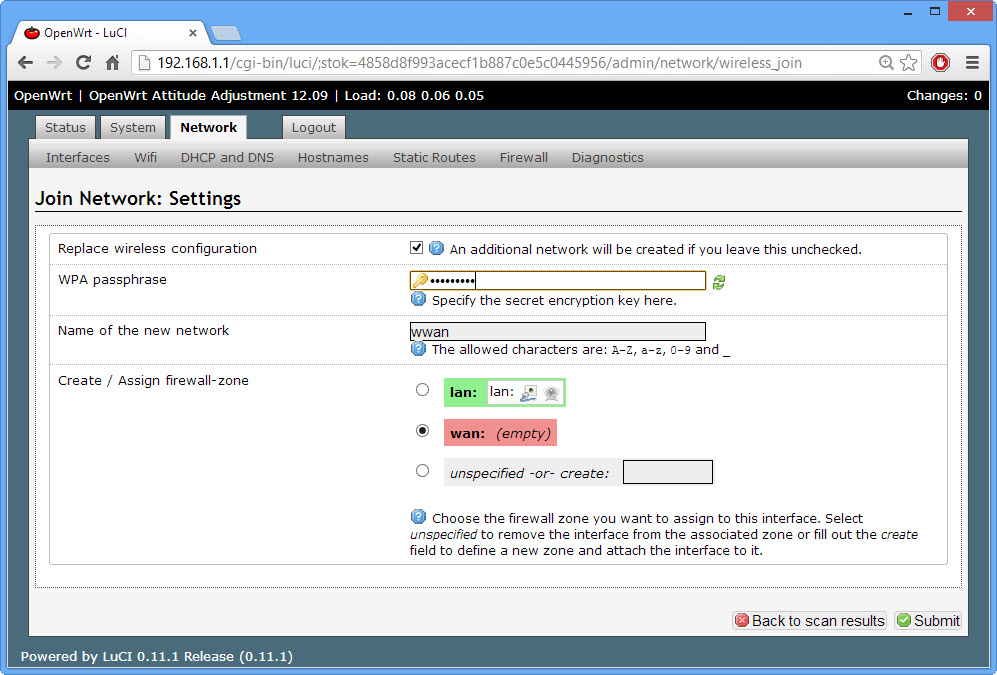Click the wireless interface icon in lan zone
Image resolution: width=997 pixels, height=675 pixels.
(551, 393)
